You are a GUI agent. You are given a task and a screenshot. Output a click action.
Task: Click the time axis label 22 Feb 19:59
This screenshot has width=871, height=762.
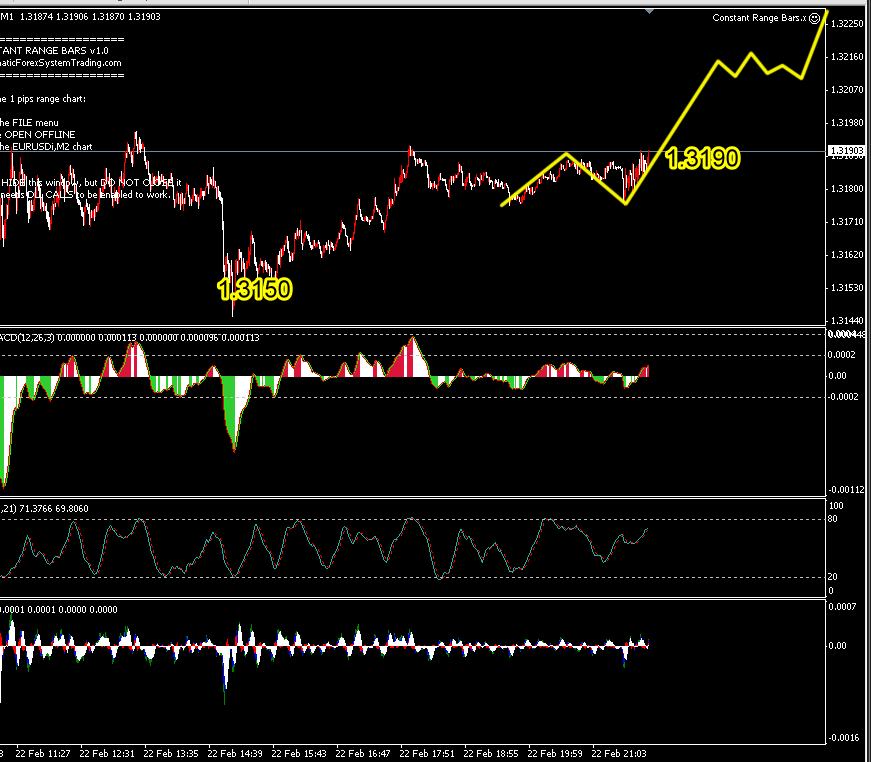(x=554, y=754)
